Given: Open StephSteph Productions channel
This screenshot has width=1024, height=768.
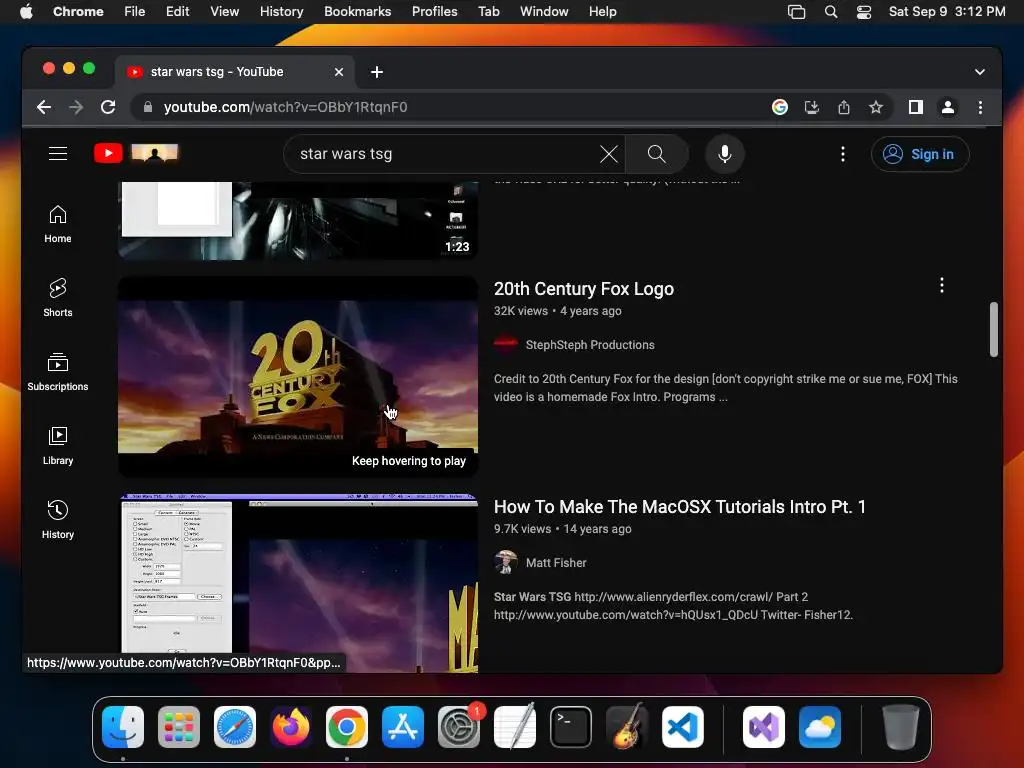Looking at the screenshot, I should tap(590, 345).
